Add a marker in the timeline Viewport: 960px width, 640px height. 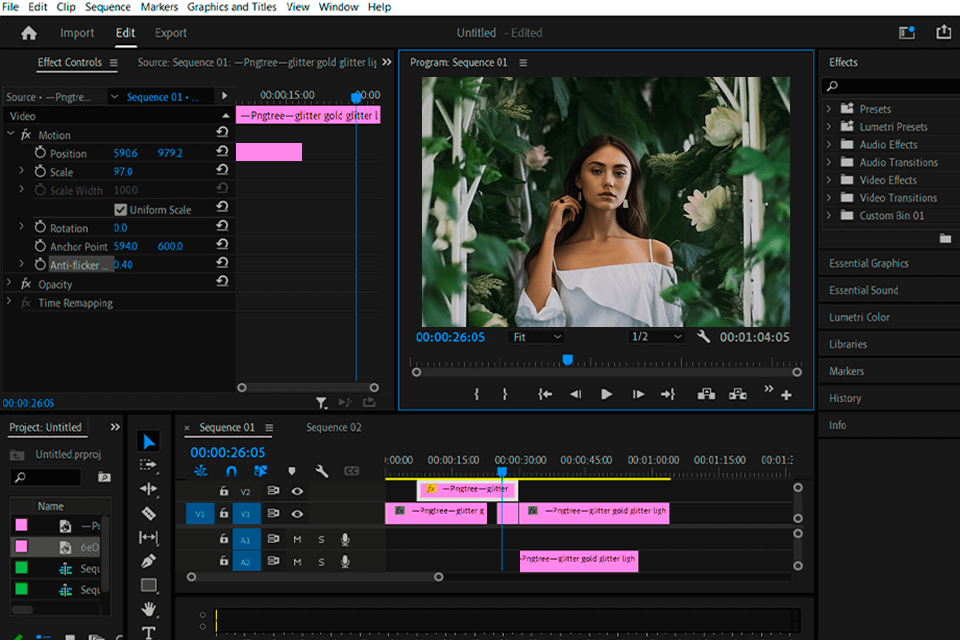[291, 471]
